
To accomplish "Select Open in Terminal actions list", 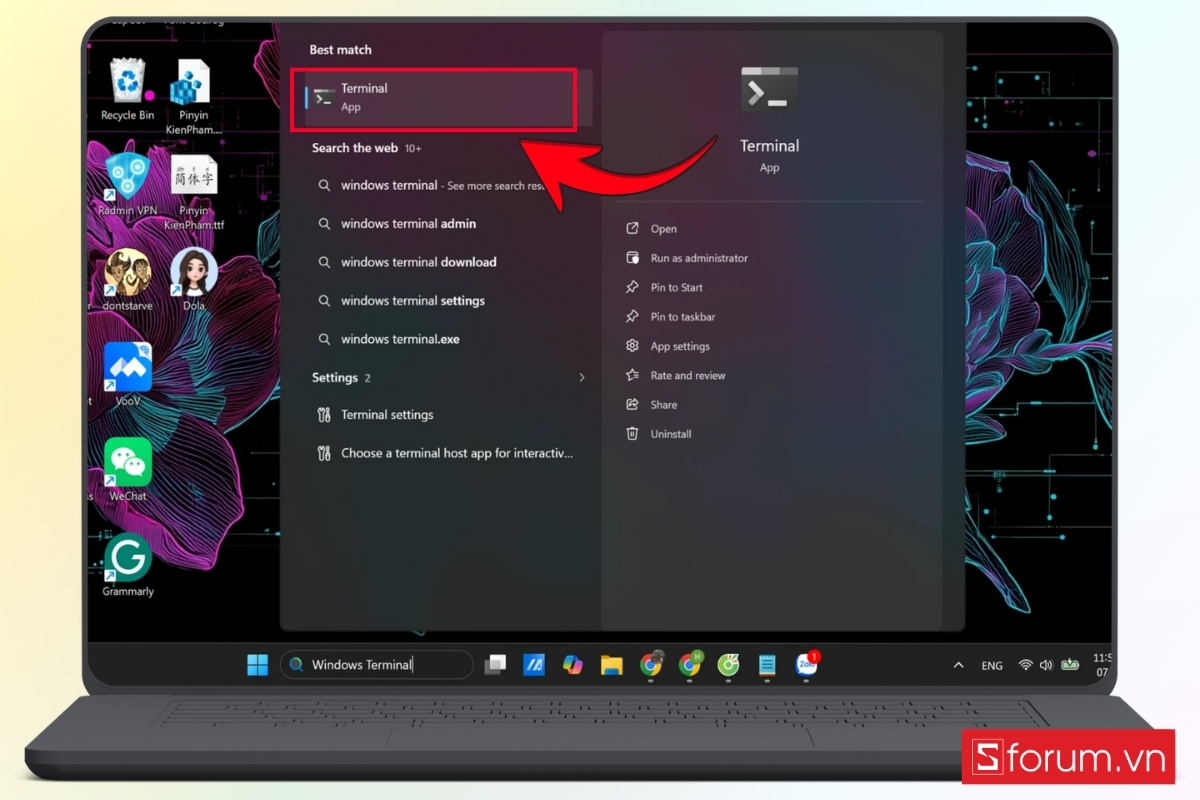I will click(x=651, y=229).
